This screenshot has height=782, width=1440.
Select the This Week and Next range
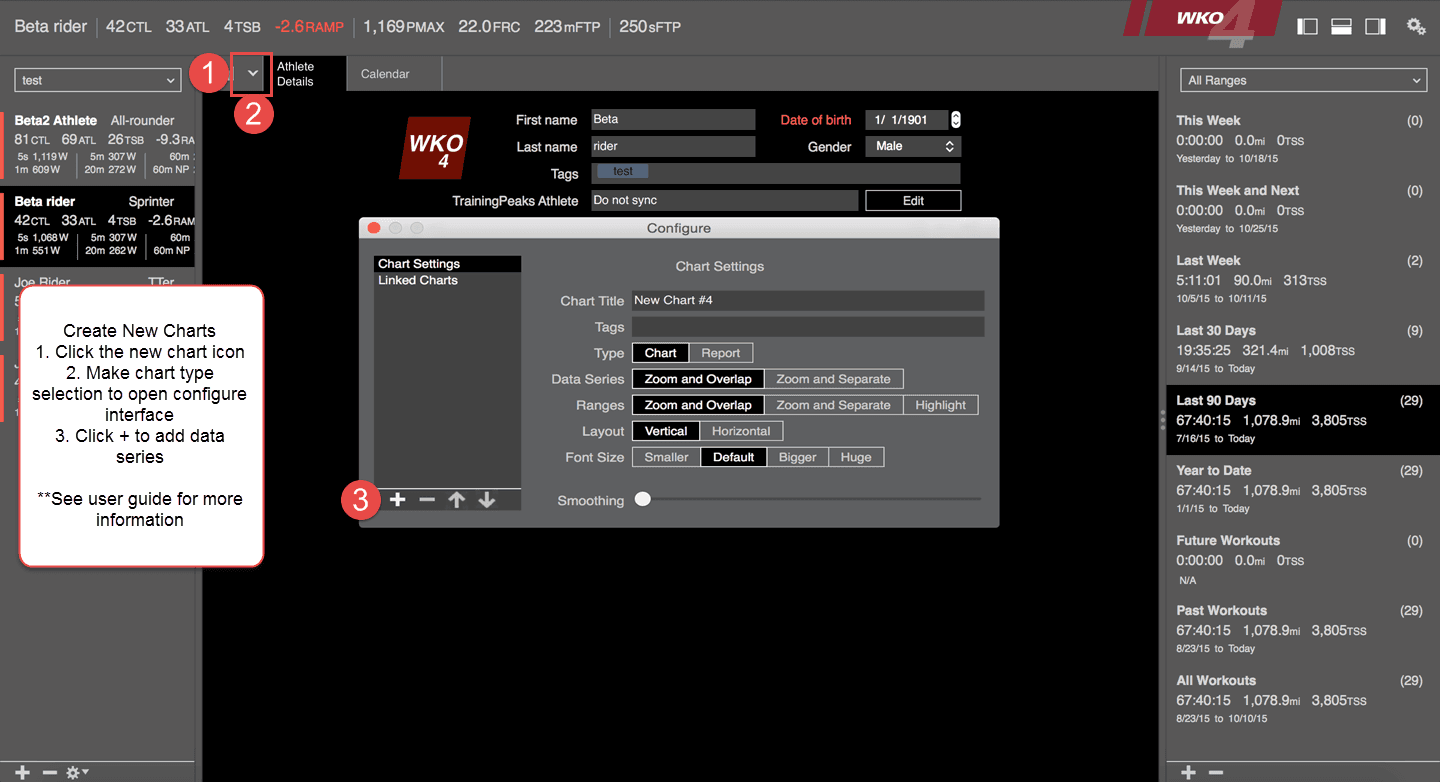point(1303,210)
